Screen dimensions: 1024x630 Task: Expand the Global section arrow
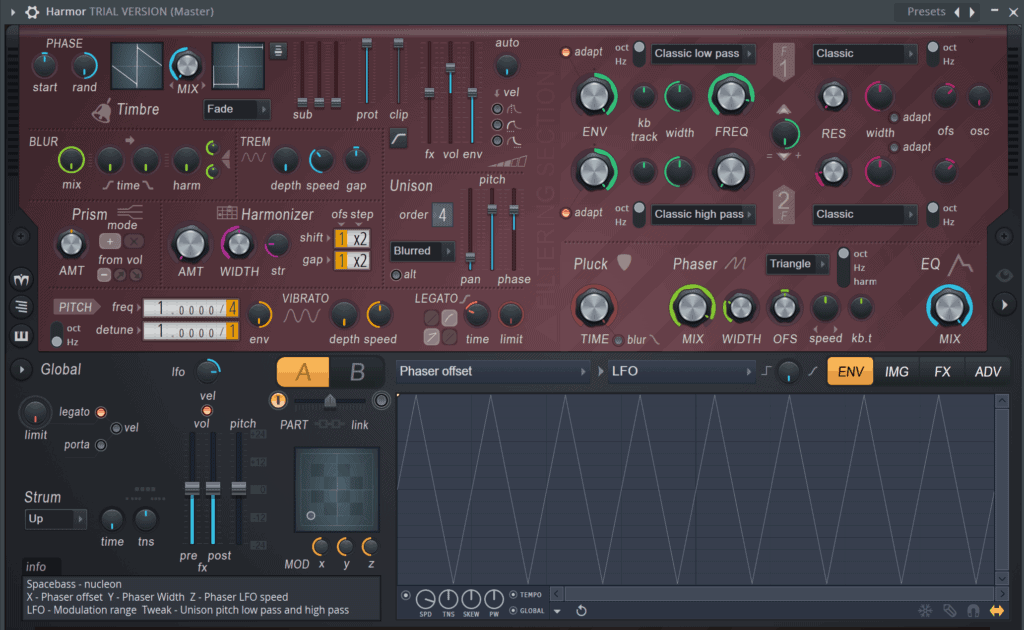click(x=22, y=370)
